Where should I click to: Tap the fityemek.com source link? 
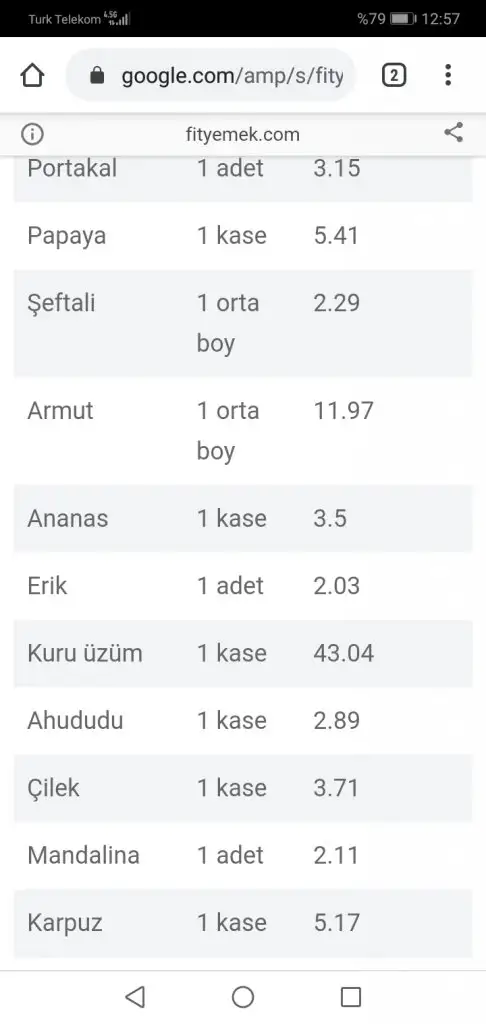point(242,135)
